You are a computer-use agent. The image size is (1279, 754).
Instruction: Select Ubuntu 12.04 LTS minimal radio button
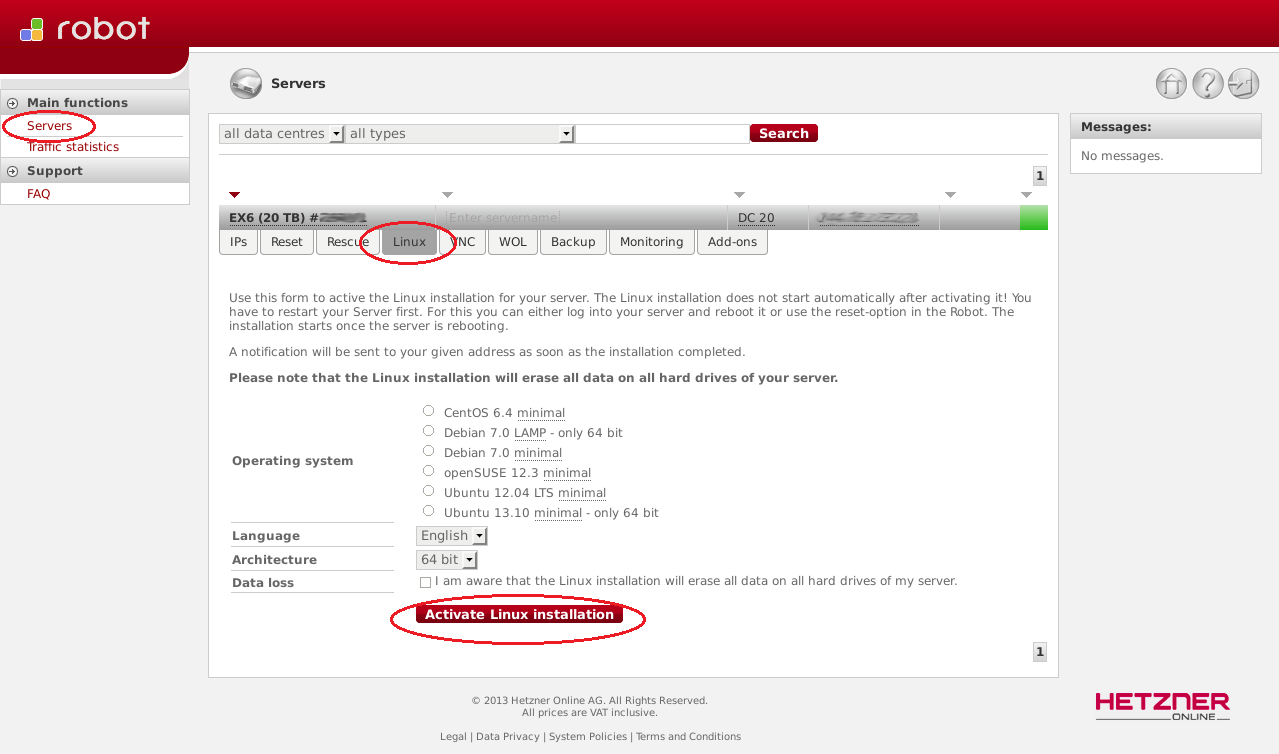(429, 491)
